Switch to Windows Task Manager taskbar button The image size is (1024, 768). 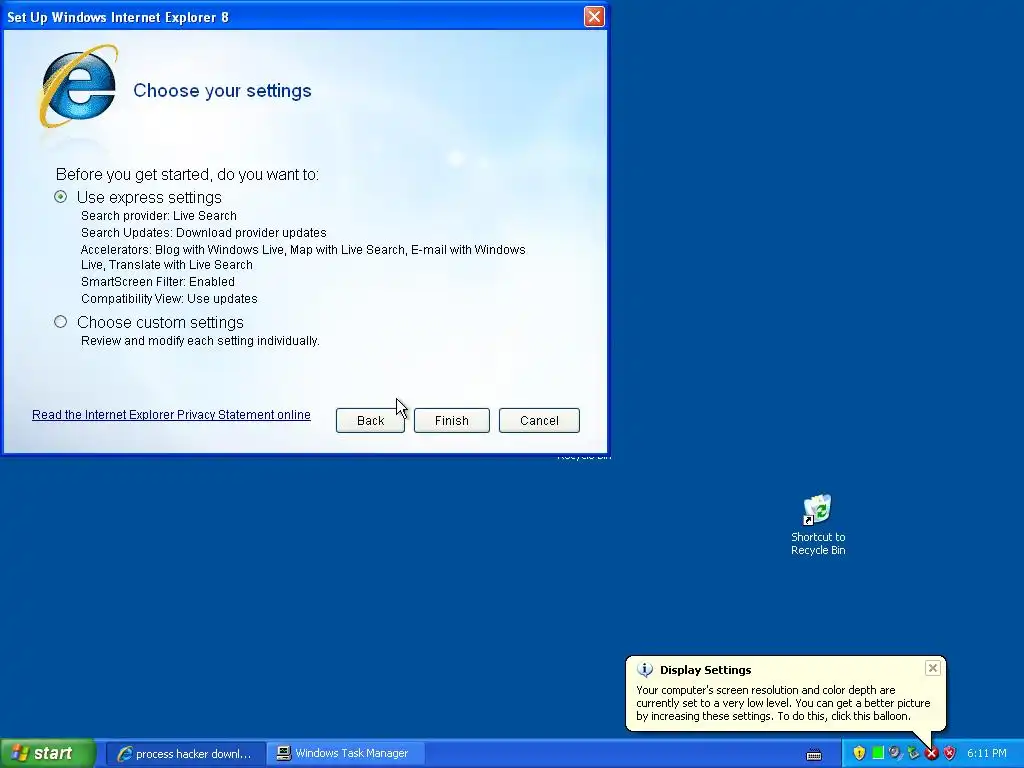[x=346, y=754]
